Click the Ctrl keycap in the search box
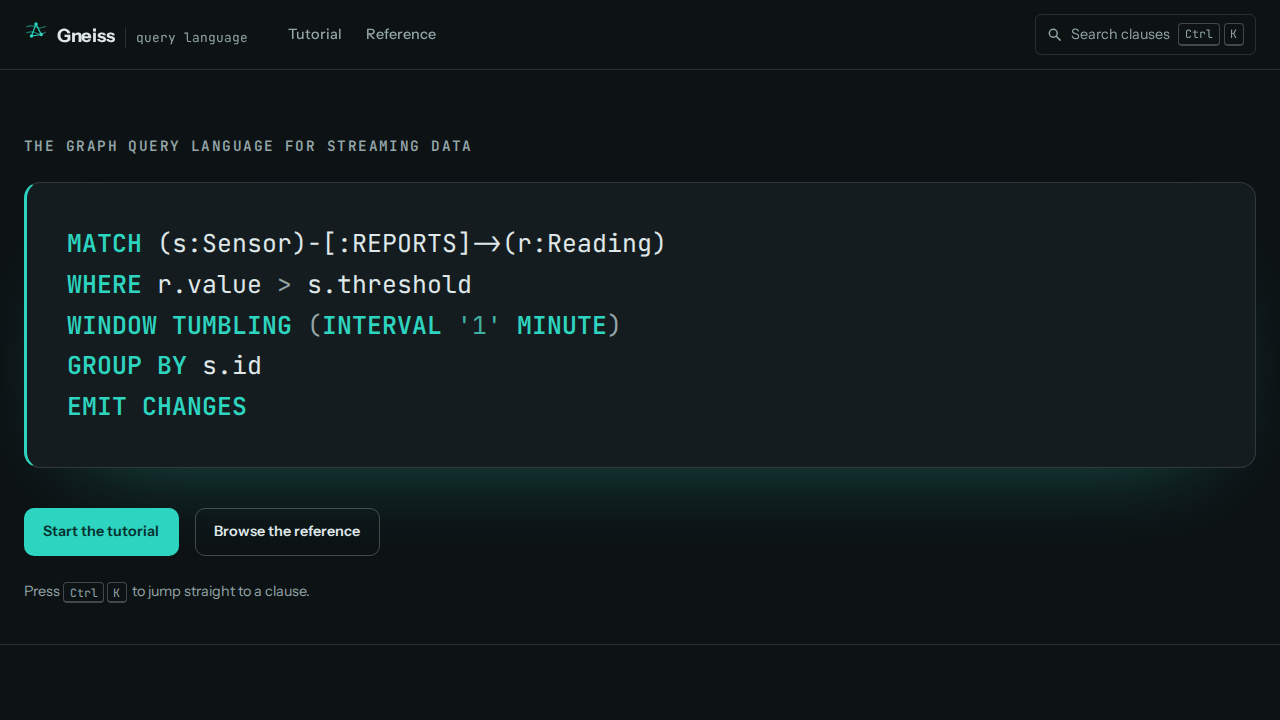1280x720 pixels. click(x=1199, y=35)
